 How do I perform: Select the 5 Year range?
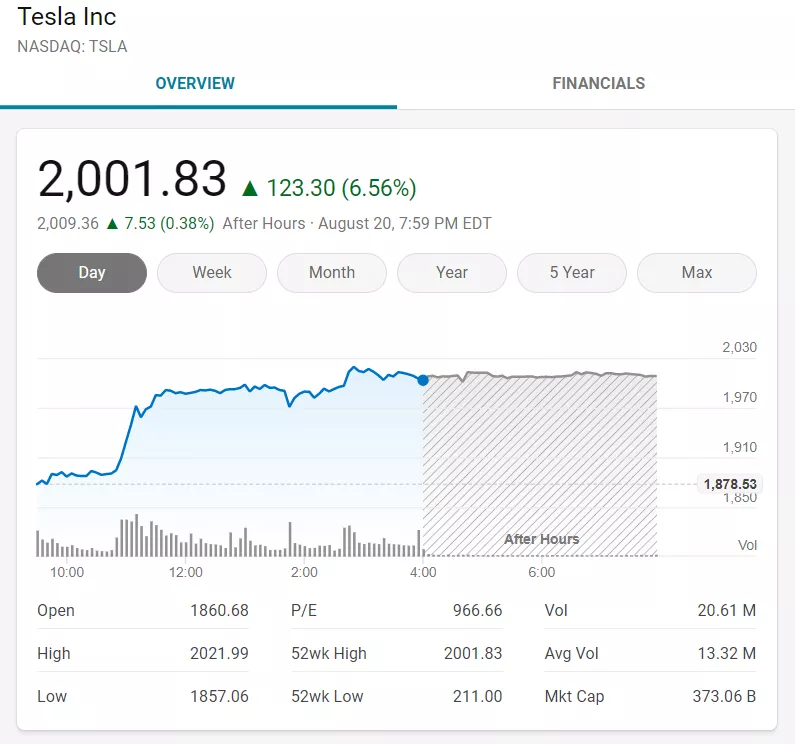pyautogui.click(x=572, y=273)
